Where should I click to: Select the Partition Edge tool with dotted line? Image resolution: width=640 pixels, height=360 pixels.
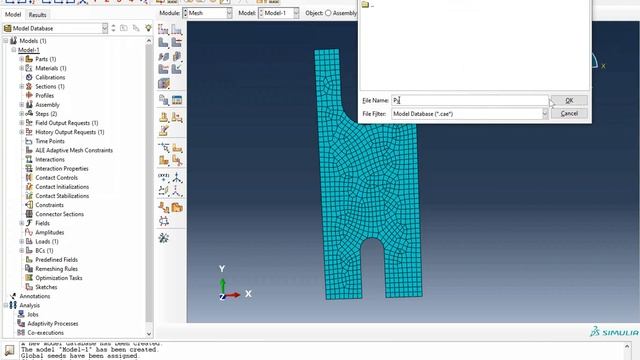pyautogui.click(x=164, y=148)
